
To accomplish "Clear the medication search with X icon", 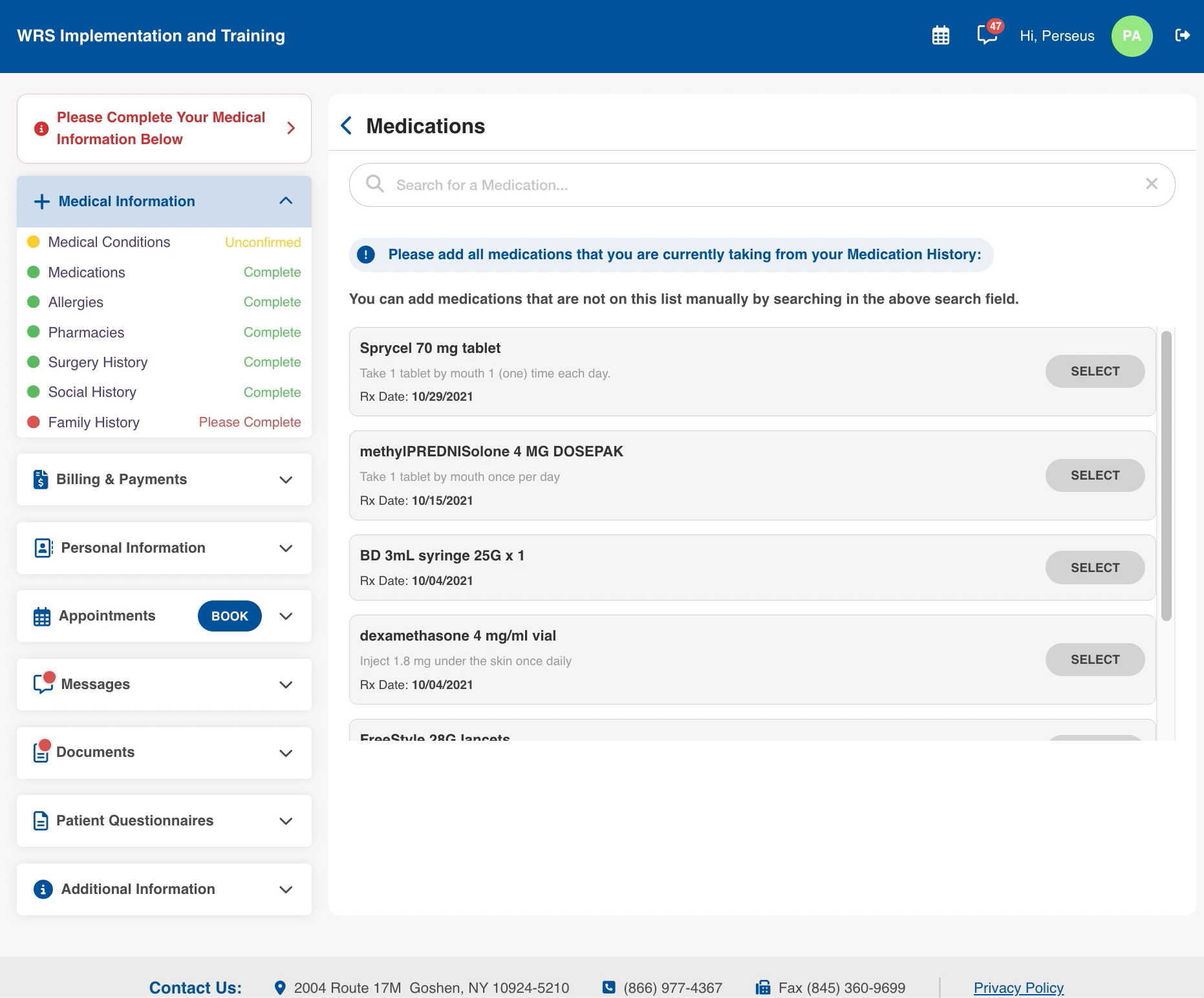I will point(1151,184).
